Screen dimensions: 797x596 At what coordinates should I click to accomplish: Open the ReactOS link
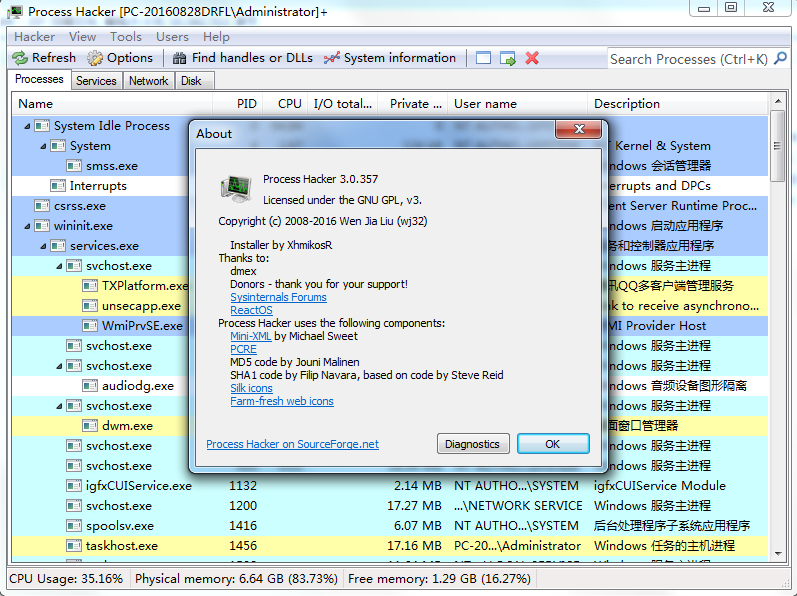point(252,310)
